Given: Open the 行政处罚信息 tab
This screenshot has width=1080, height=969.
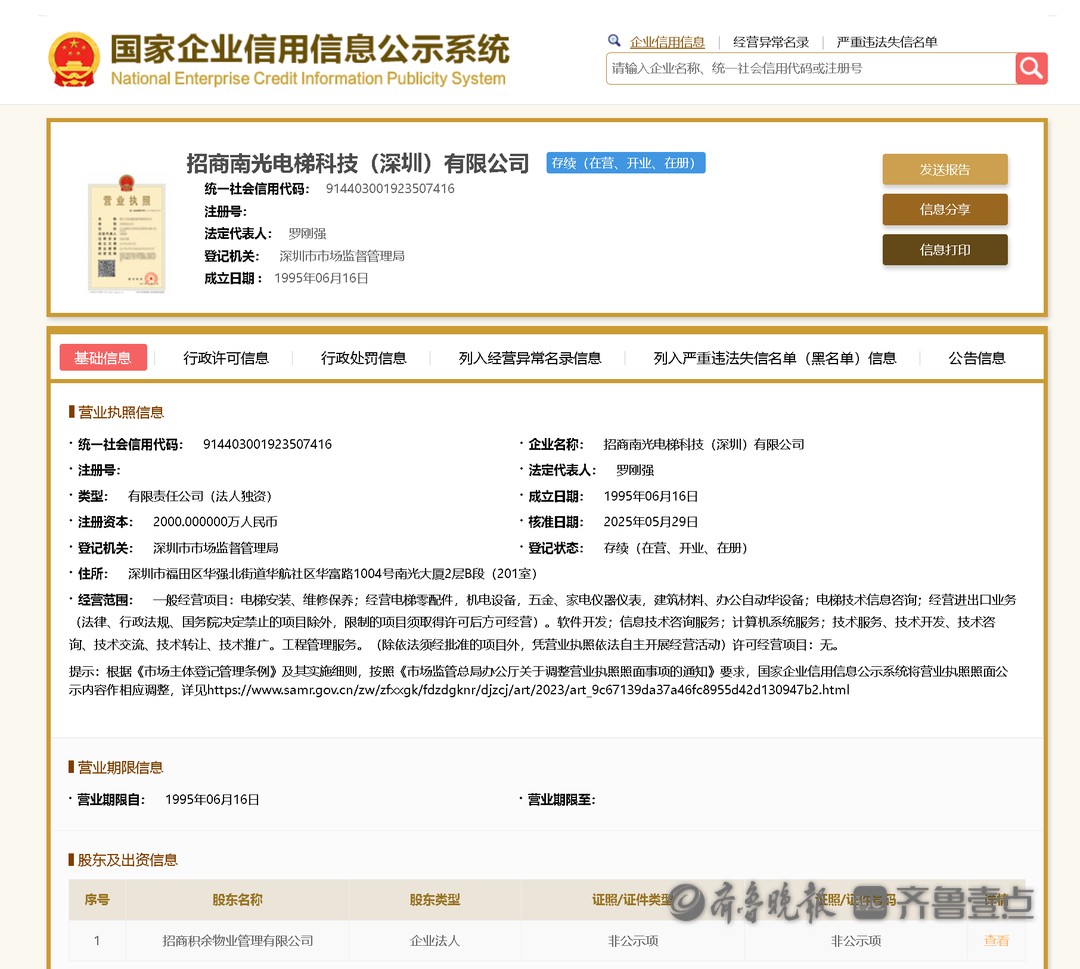Looking at the screenshot, I should [x=363, y=358].
